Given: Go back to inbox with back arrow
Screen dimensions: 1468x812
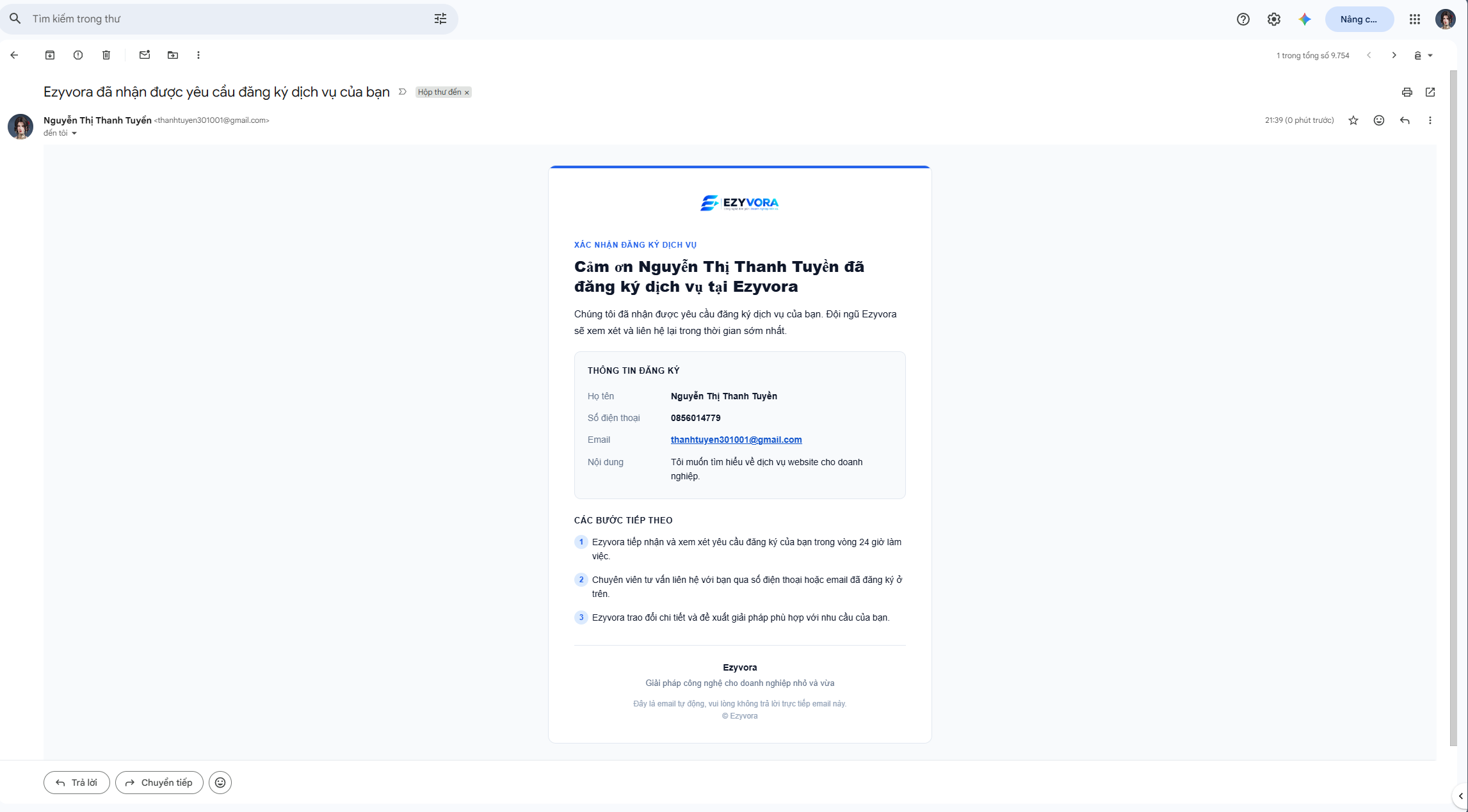Looking at the screenshot, I should click(x=14, y=55).
